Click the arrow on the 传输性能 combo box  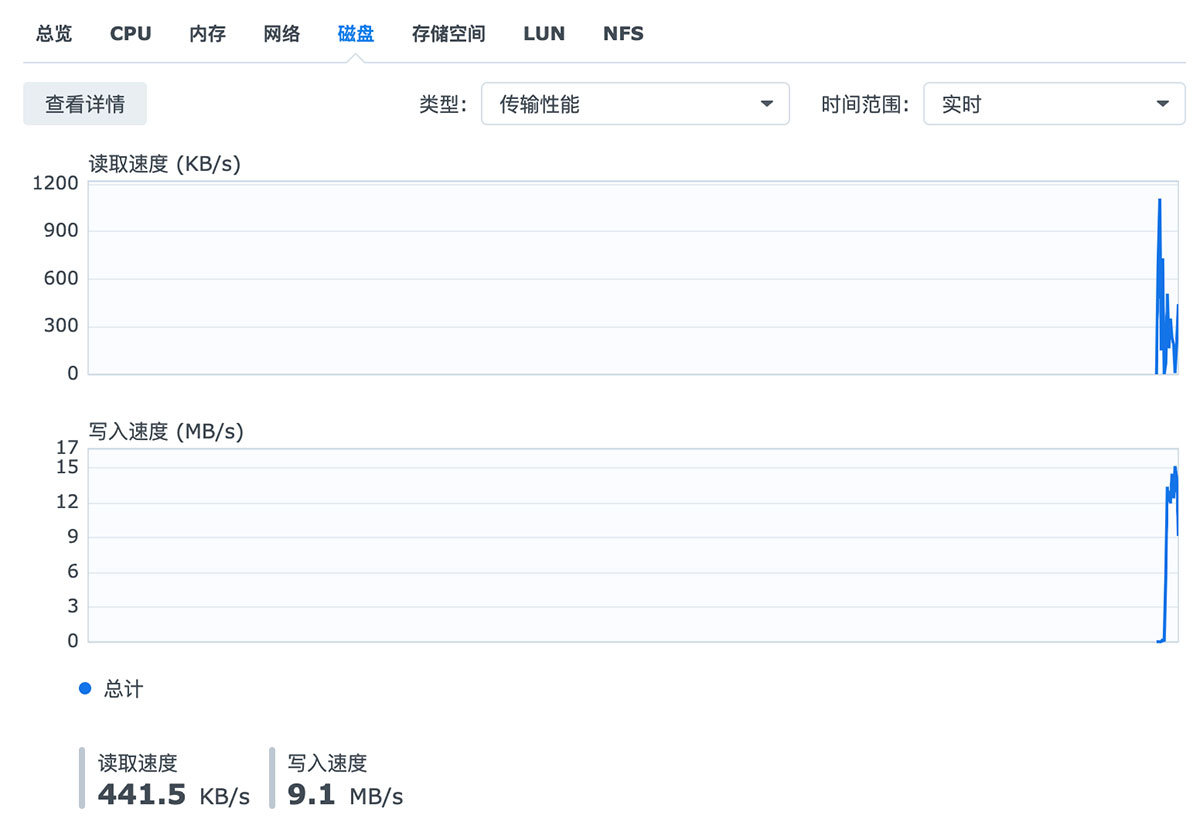767,104
